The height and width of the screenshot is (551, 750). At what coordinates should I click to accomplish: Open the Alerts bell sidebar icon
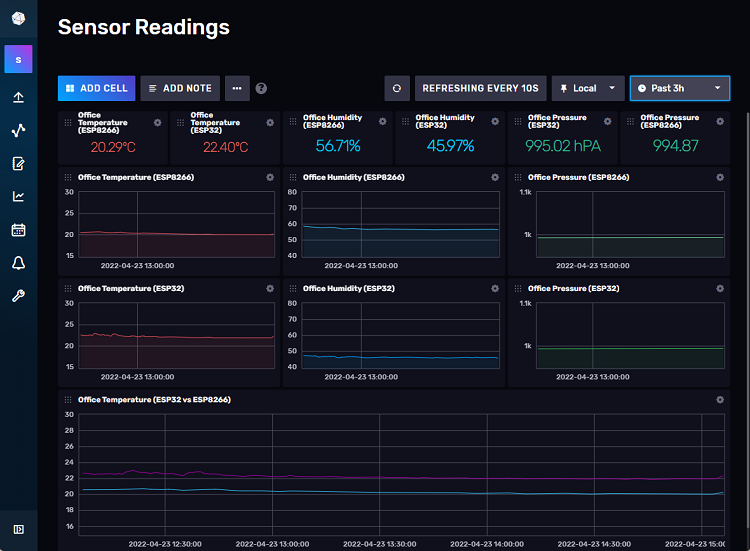(x=18, y=263)
